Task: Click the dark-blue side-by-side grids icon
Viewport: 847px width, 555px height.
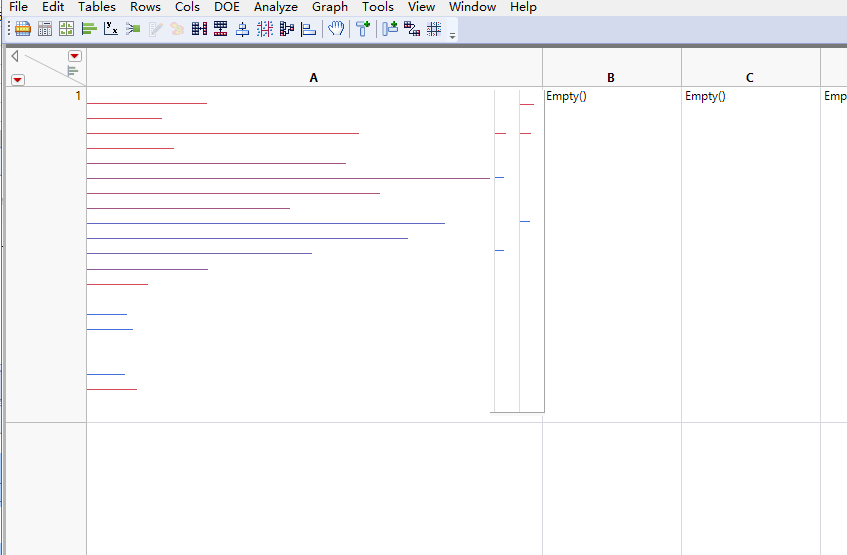Action: pos(199,29)
